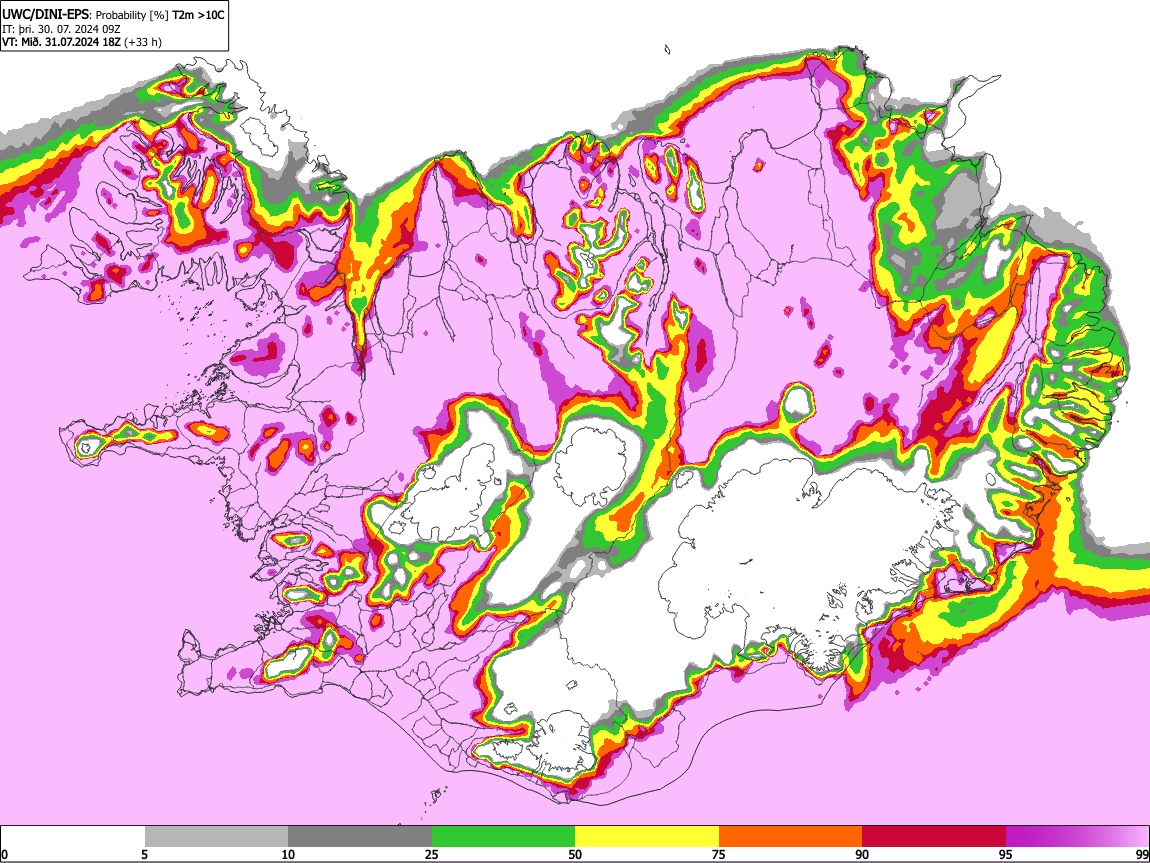Click the orange 75-90 legend segment

click(x=791, y=836)
